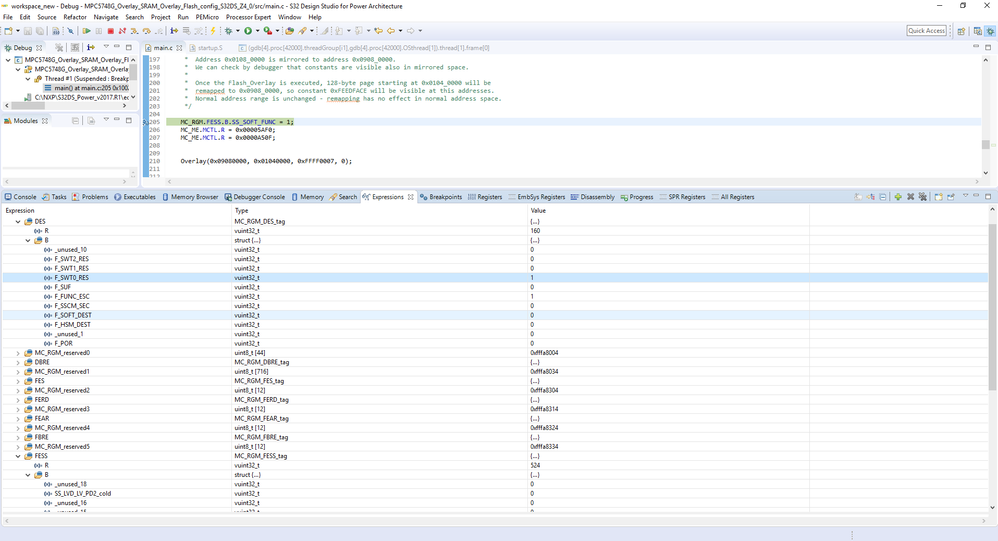
Task: Click the Step Into toolbar icon
Action: pyautogui.click(x=134, y=31)
